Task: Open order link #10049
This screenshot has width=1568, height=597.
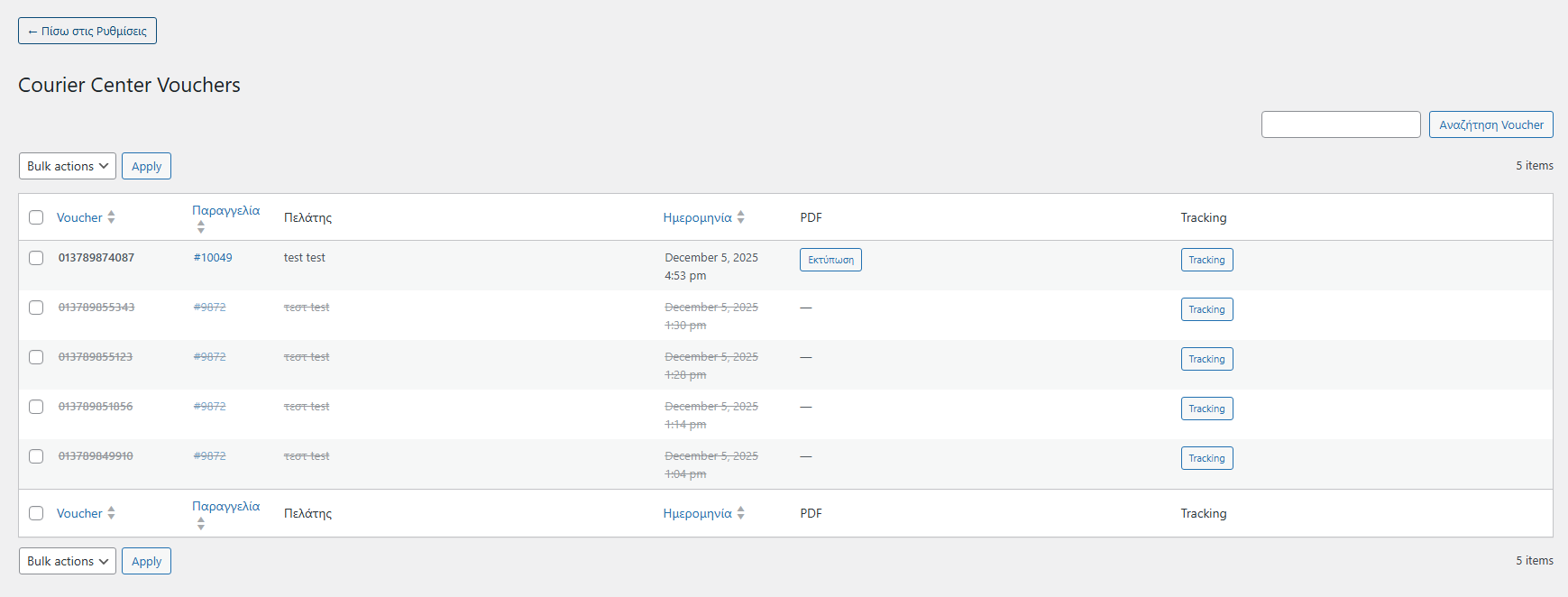Action: coord(213,258)
